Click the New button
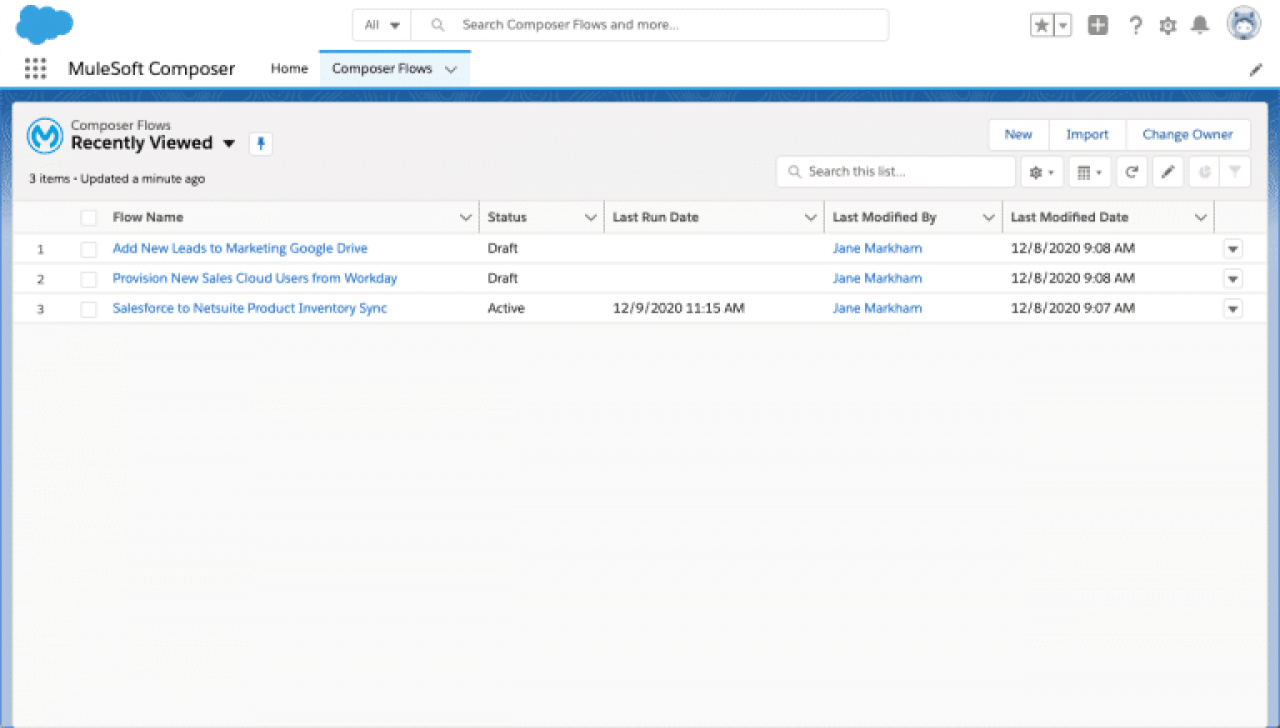Image resolution: width=1280 pixels, height=728 pixels. pos(1018,135)
